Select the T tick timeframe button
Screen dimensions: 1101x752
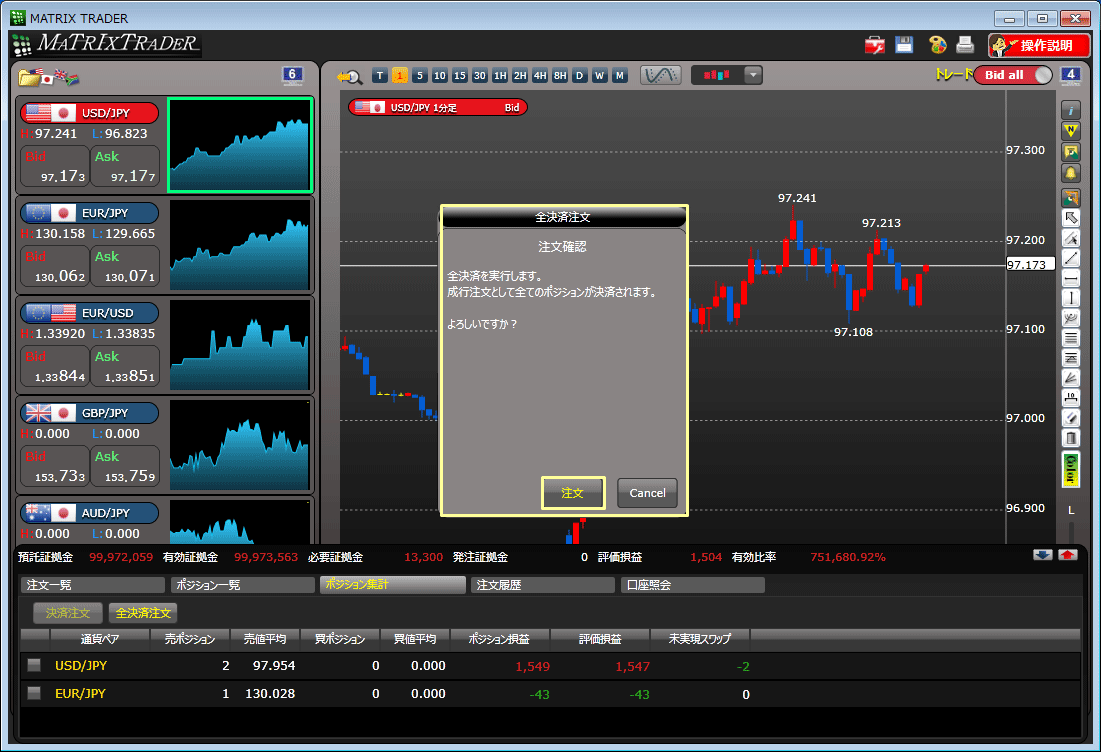380,76
